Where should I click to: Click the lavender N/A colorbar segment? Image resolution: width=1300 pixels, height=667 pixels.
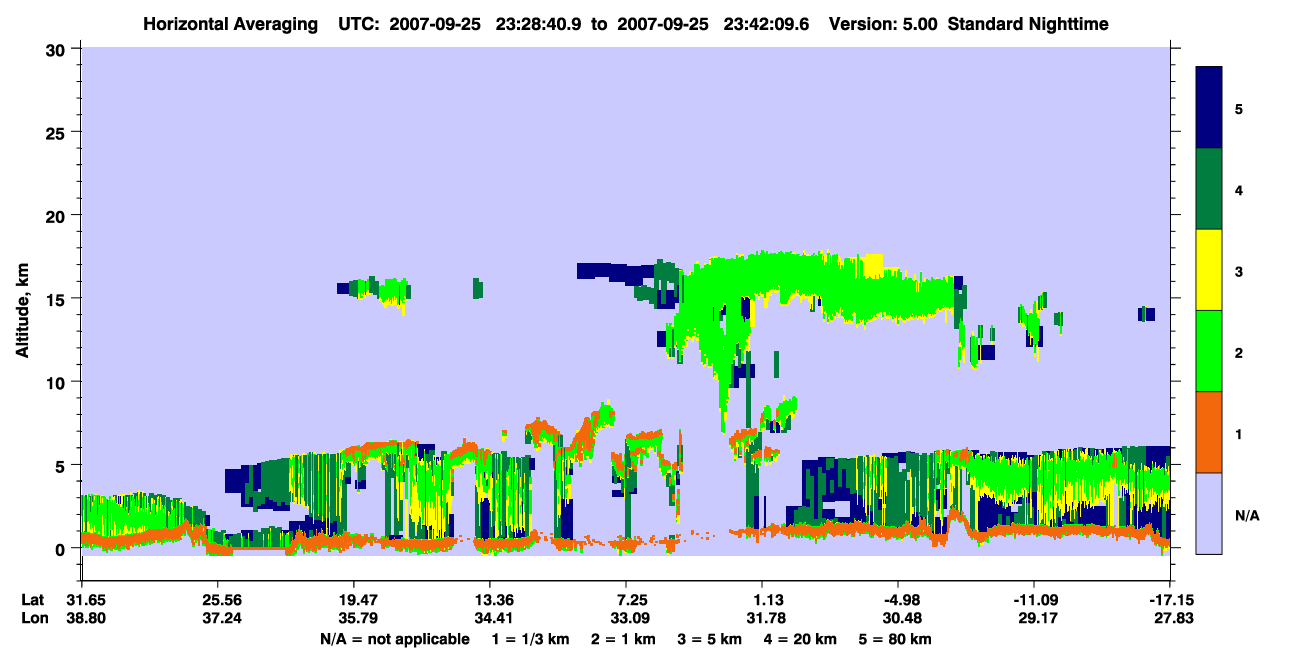point(1209,513)
